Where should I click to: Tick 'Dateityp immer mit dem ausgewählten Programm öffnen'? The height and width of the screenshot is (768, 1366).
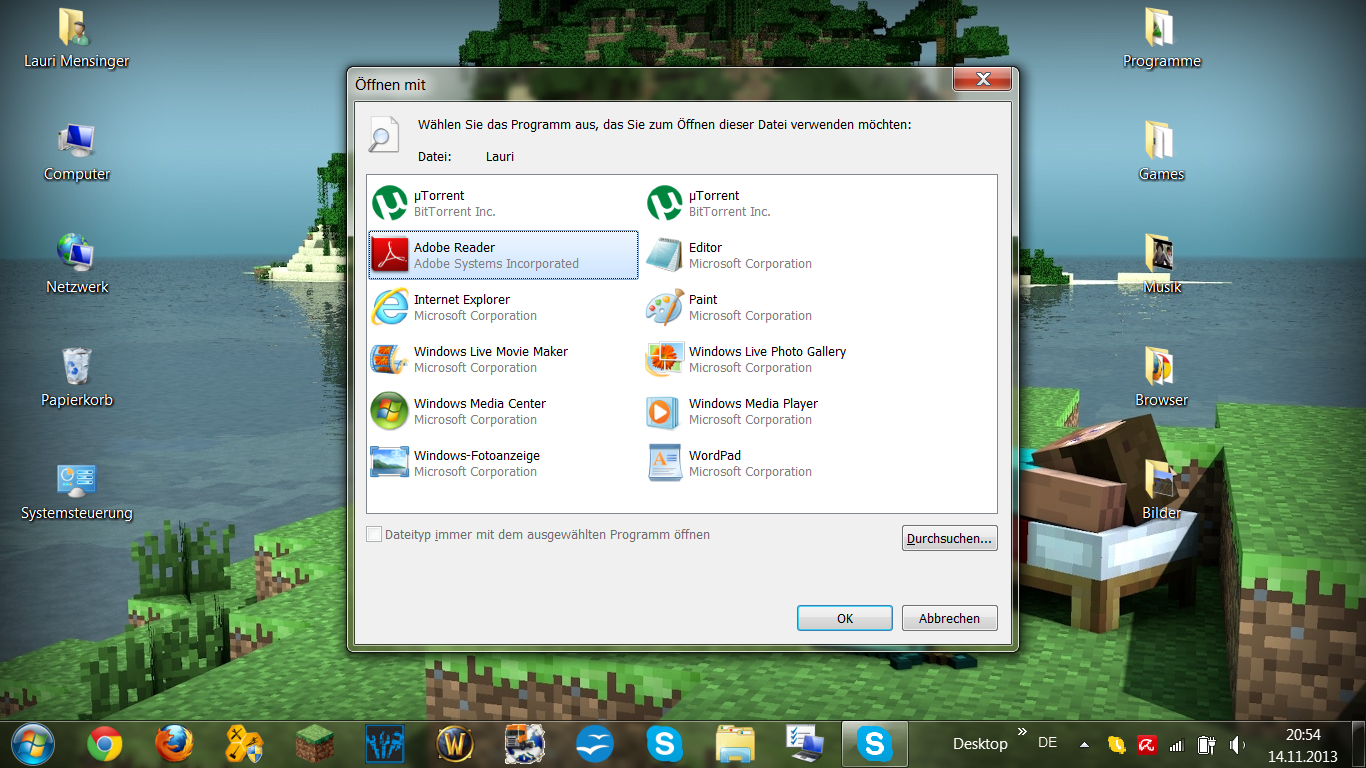(x=374, y=535)
